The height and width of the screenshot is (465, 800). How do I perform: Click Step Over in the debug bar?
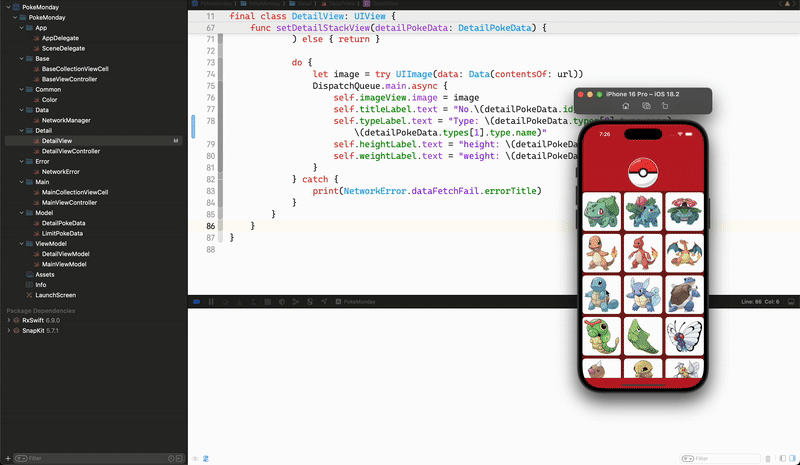[225, 302]
